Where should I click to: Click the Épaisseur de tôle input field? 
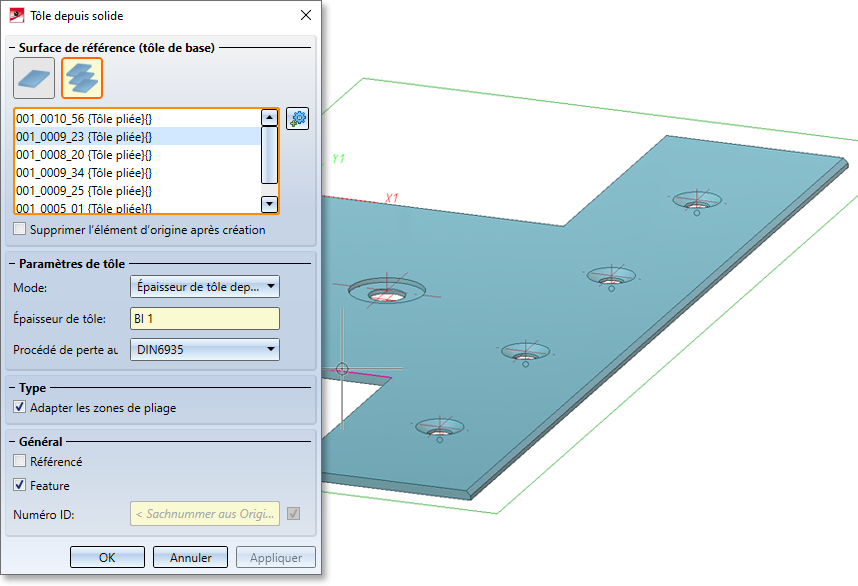point(205,318)
